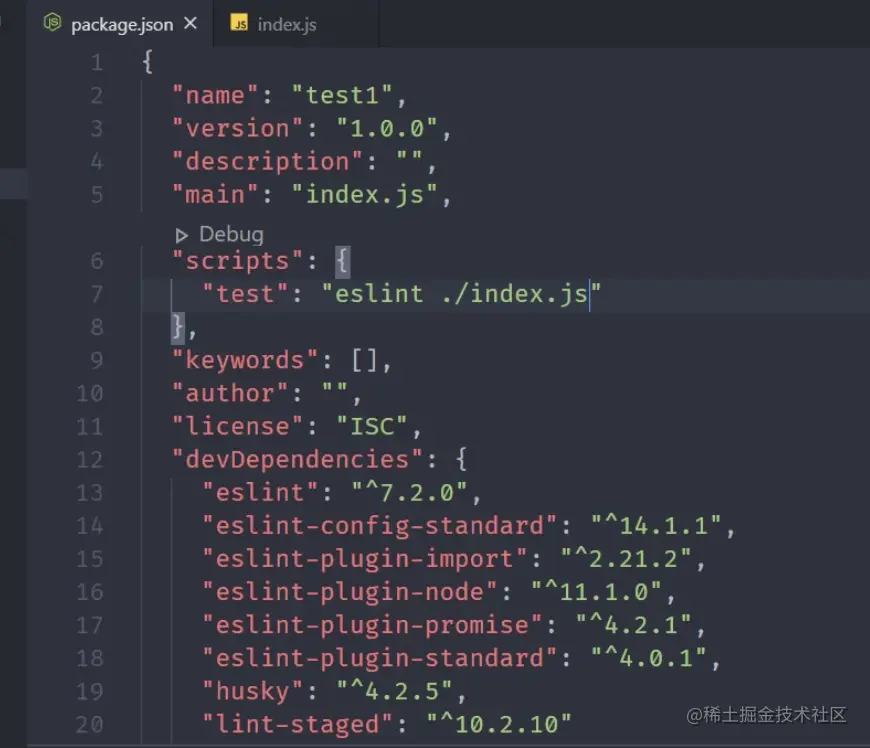
Task: Click the "test1" value
Action: click(342, 95)
